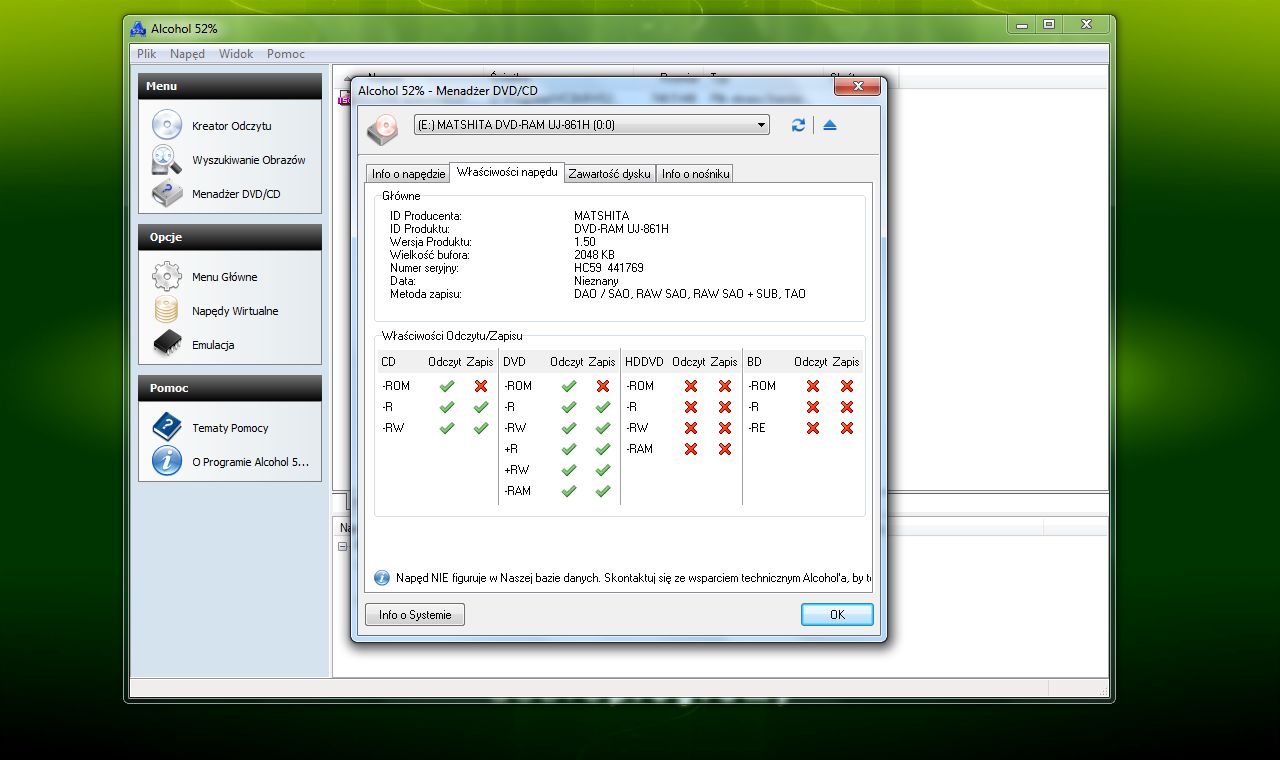
Task: Eject the selected drive tray
Action: click(830, 125)
